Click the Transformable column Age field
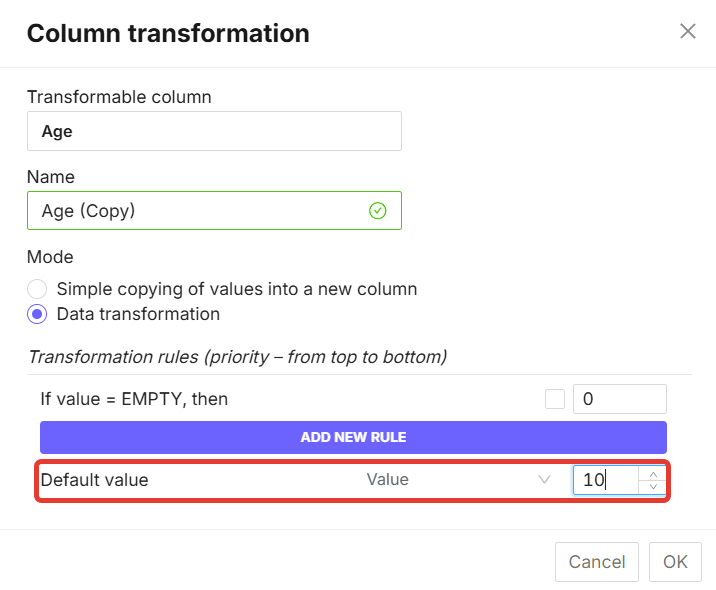The height and width of the screenshot is (590, 716). (x=214, y=131)
